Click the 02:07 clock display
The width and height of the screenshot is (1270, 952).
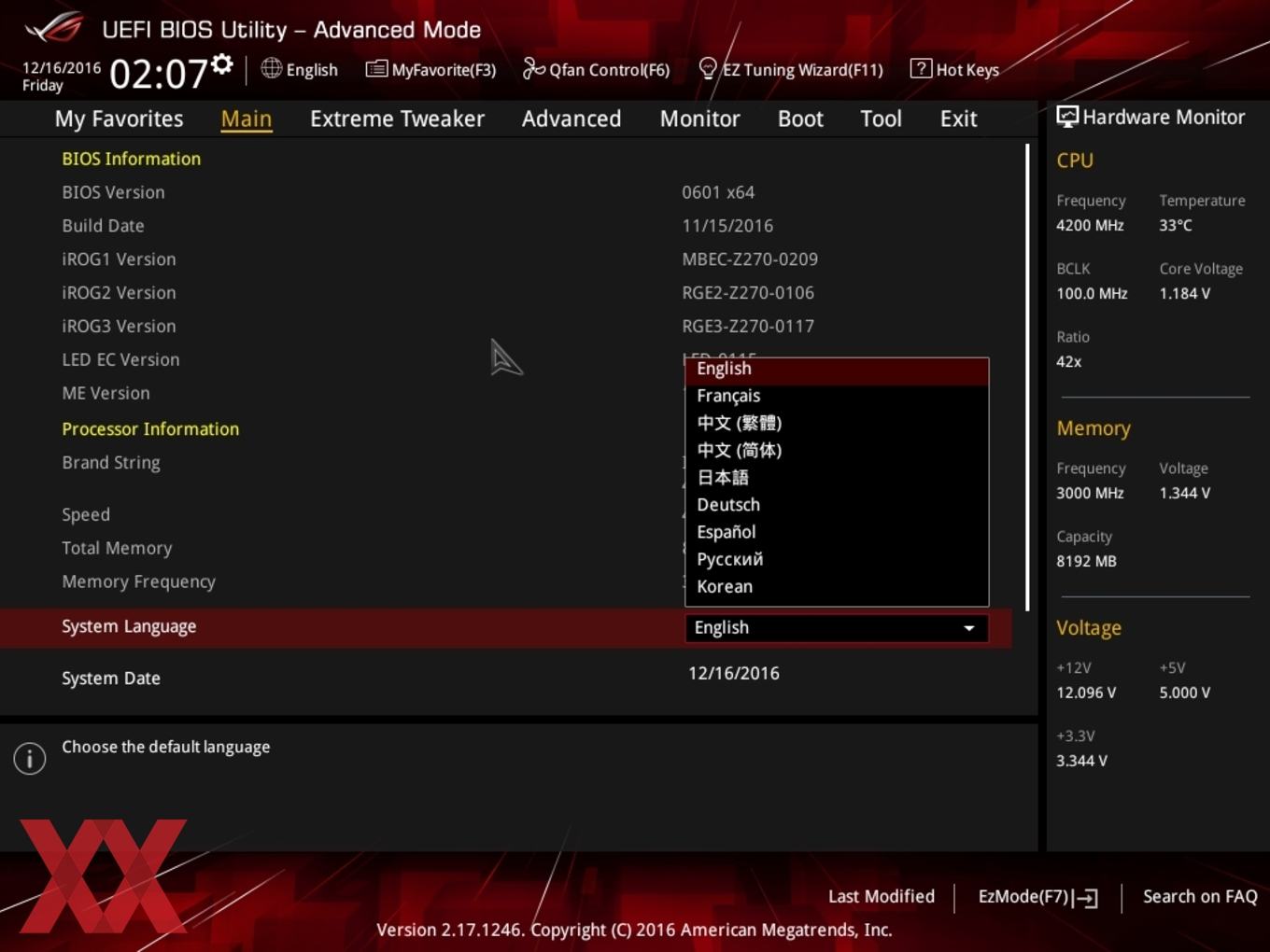[x=159, y=74]
